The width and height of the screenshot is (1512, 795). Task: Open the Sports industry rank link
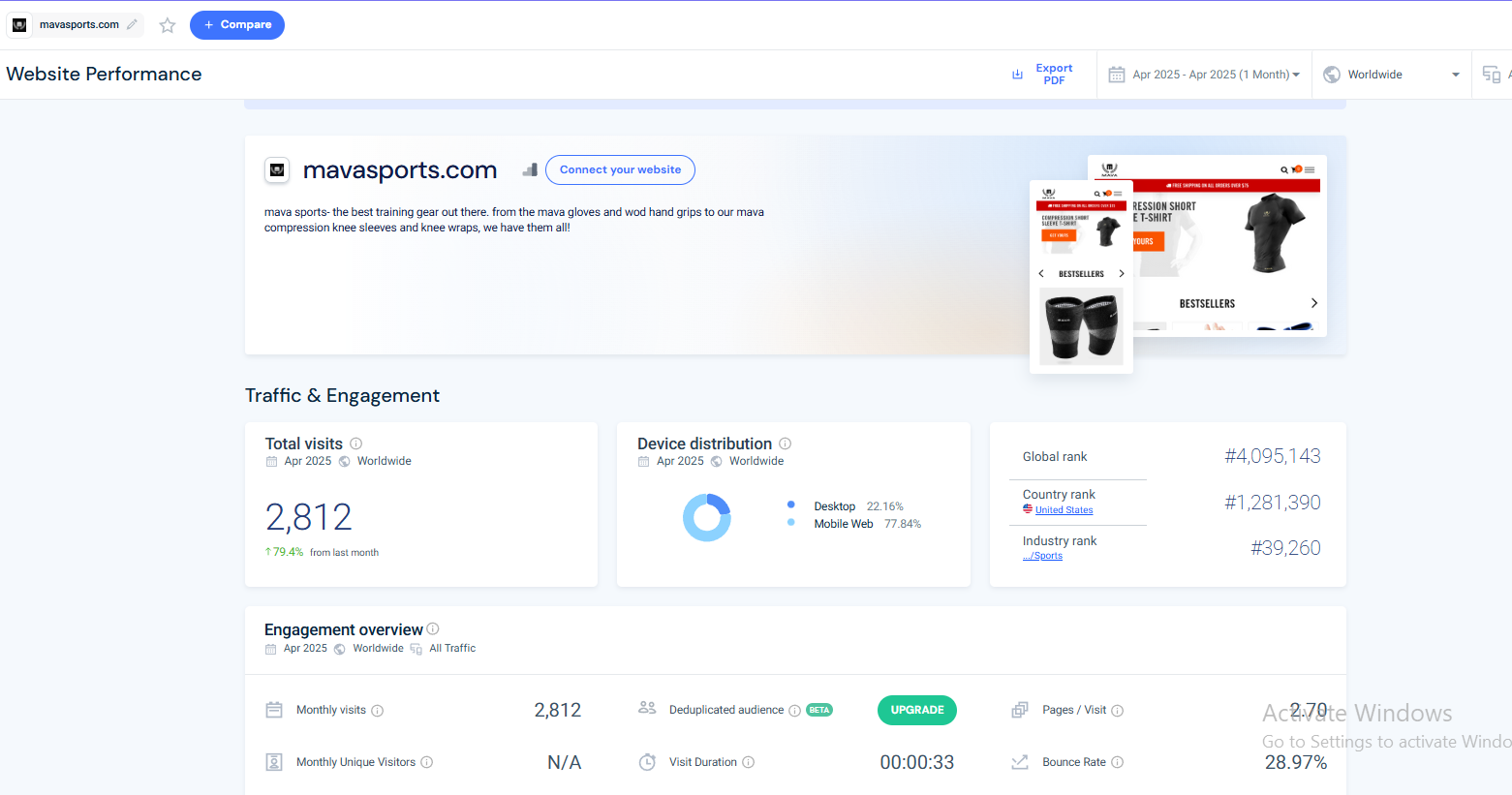point(1042,556)
